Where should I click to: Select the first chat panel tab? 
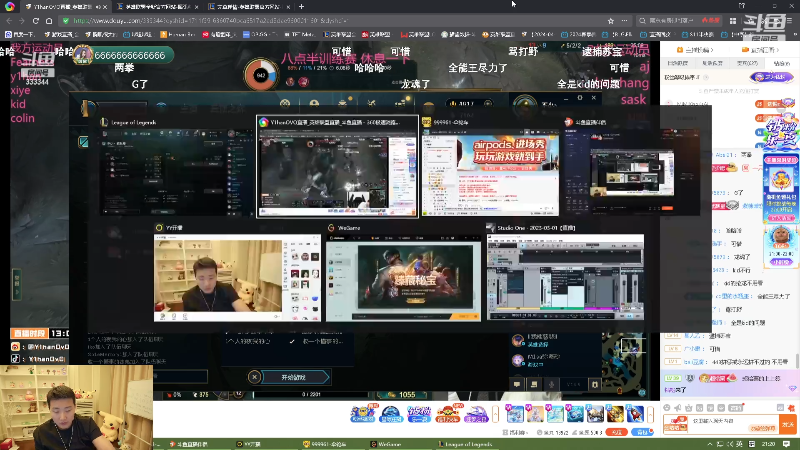(678, 63)
